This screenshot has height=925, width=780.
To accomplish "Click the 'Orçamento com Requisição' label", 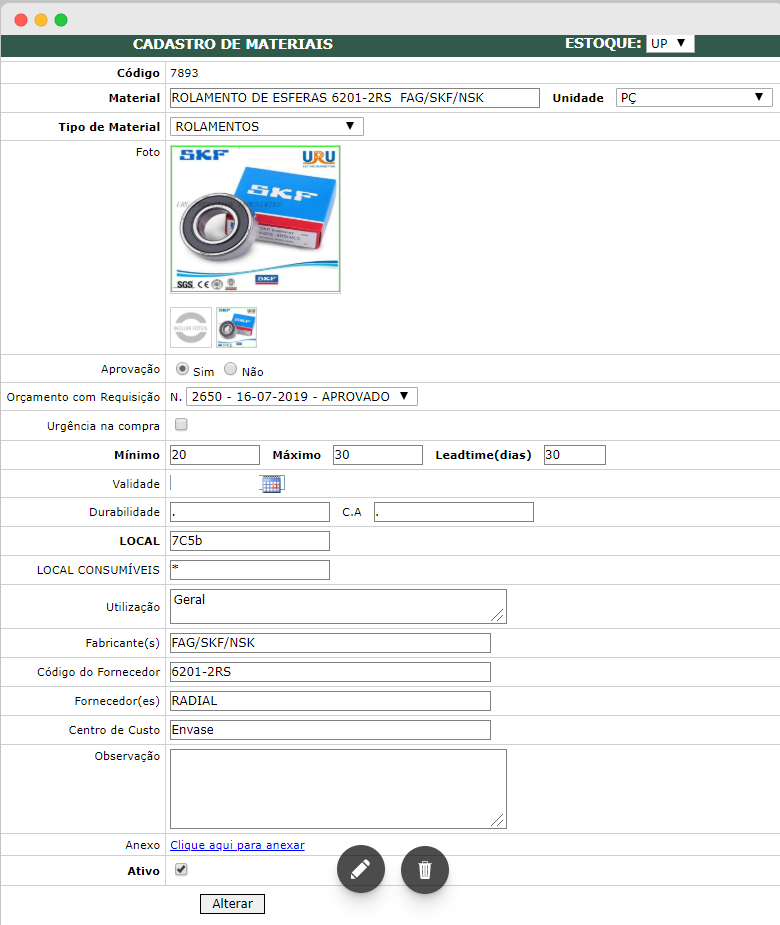I will (x=83, y=397).
